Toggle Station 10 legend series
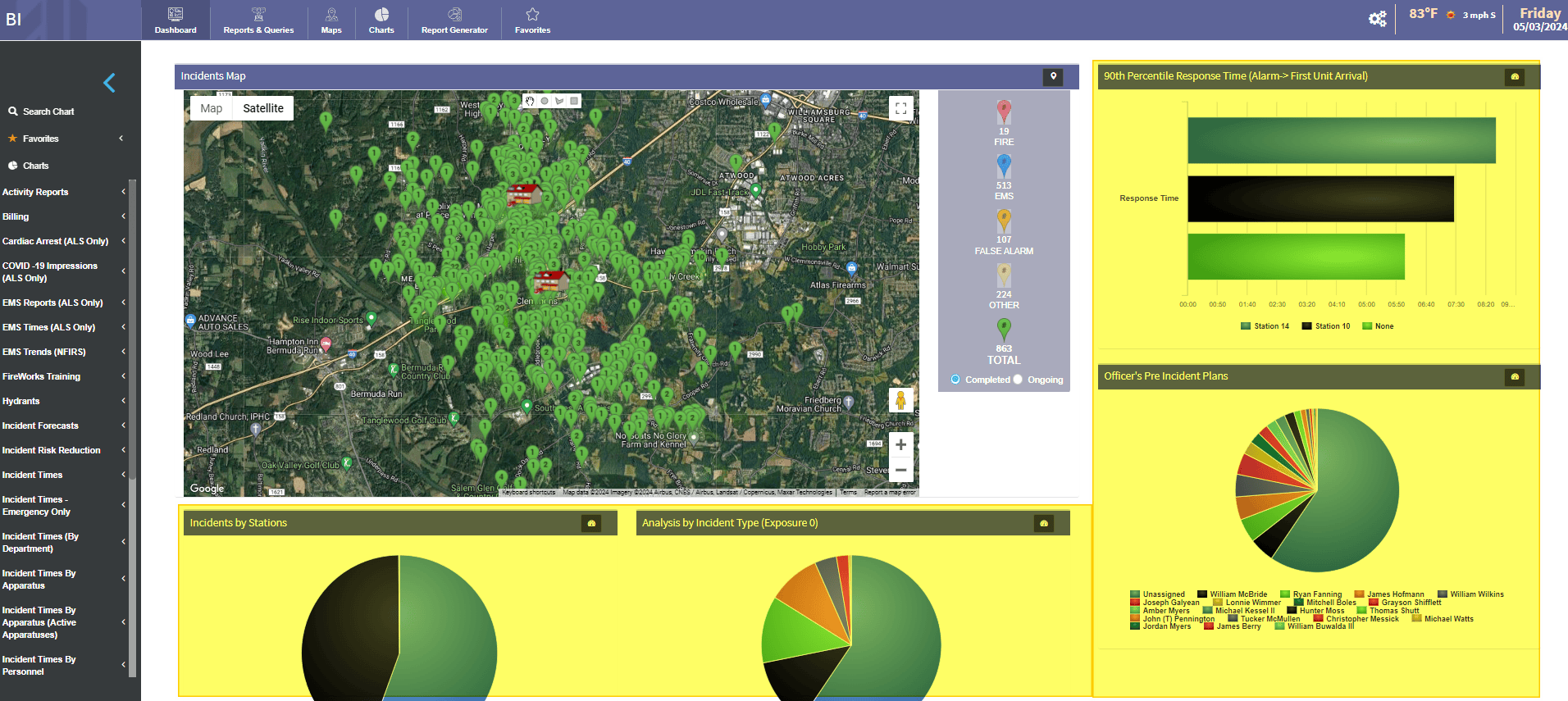 1325,326
